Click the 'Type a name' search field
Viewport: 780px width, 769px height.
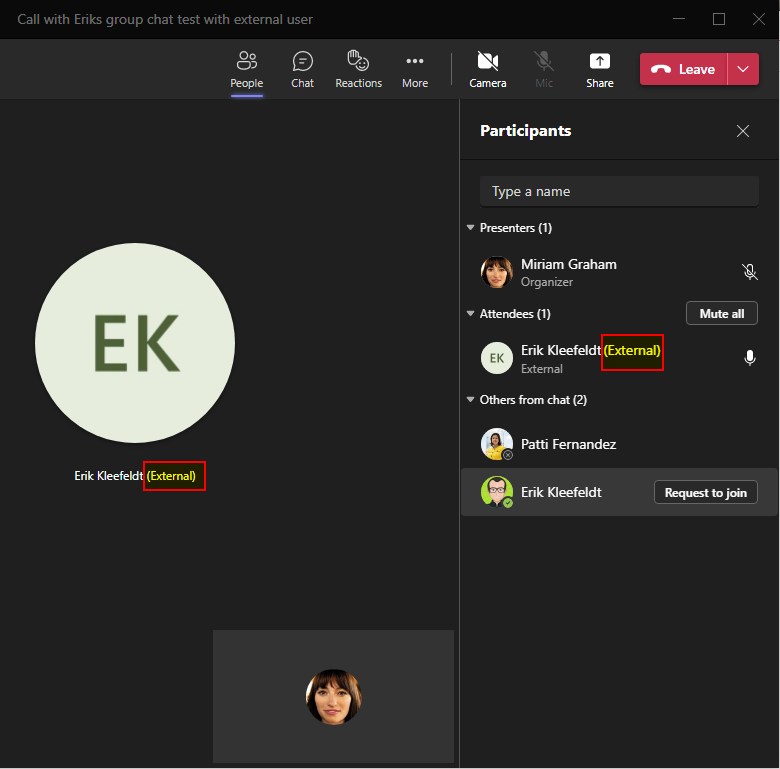coord(619,191)
